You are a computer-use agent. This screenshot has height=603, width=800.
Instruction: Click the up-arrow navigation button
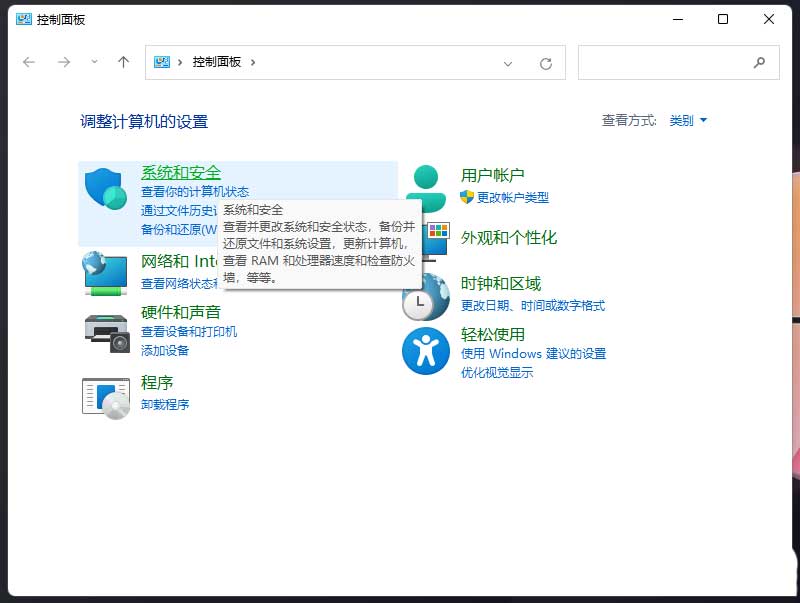point(123,62)
